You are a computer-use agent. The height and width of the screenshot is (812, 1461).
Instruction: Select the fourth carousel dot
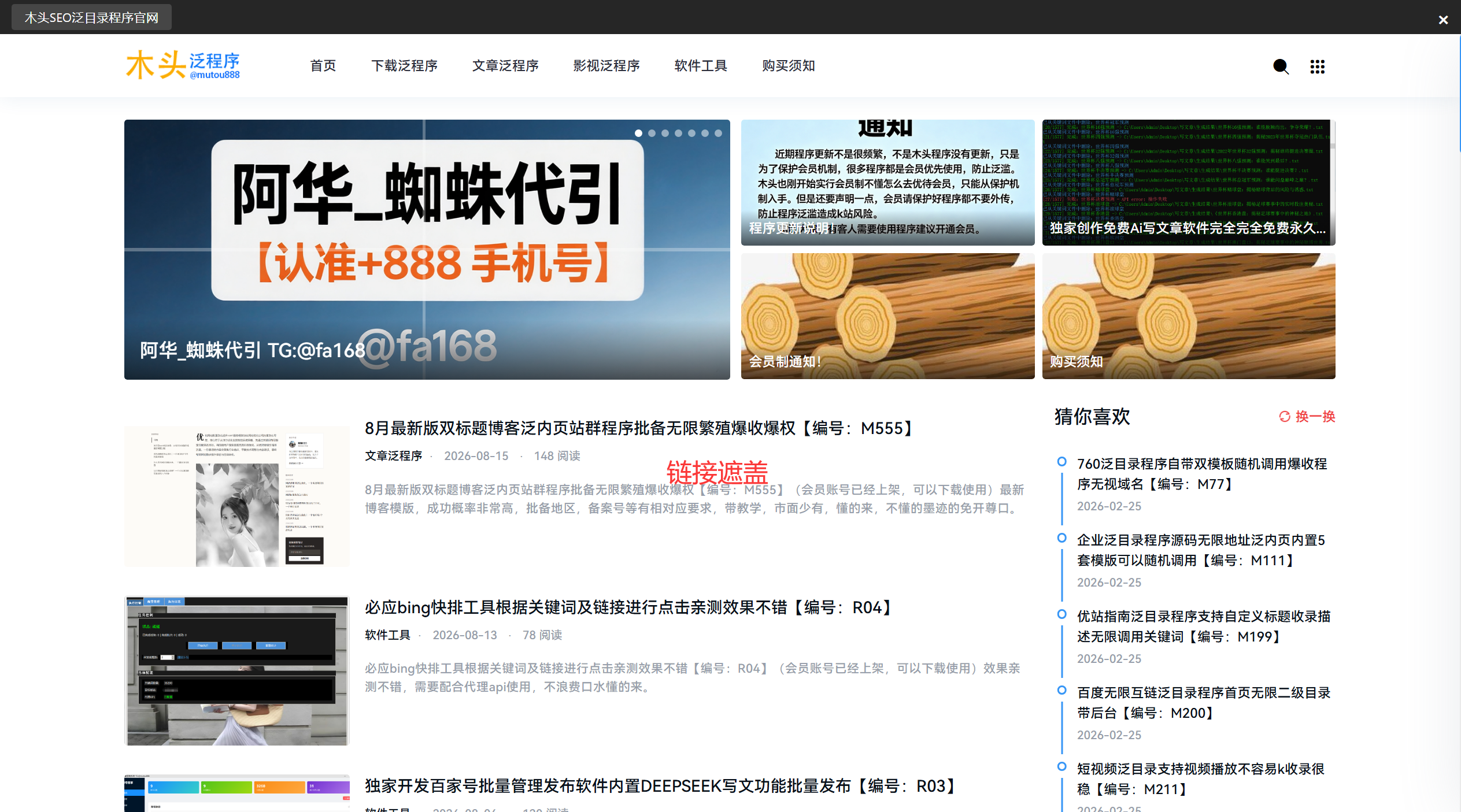678,133
